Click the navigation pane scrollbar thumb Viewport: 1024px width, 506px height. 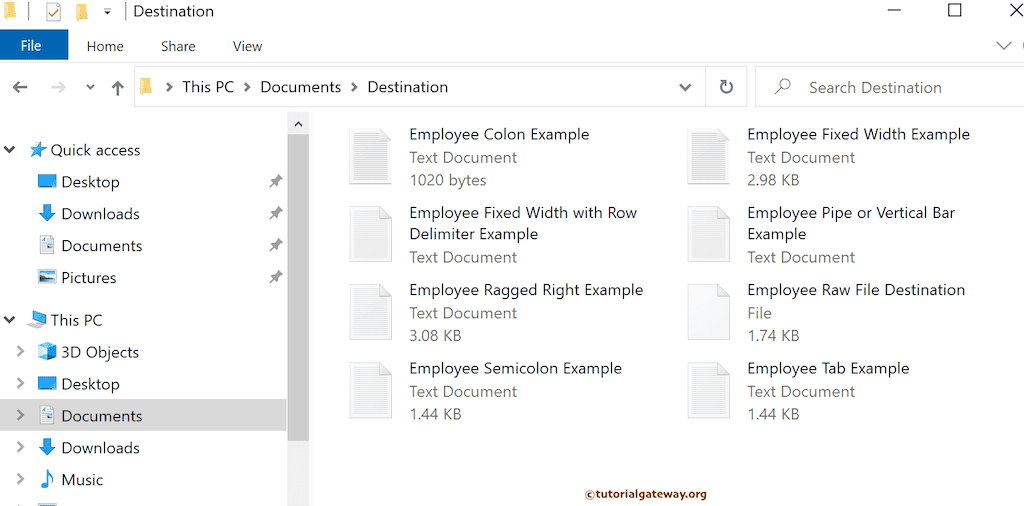(298, 288)
